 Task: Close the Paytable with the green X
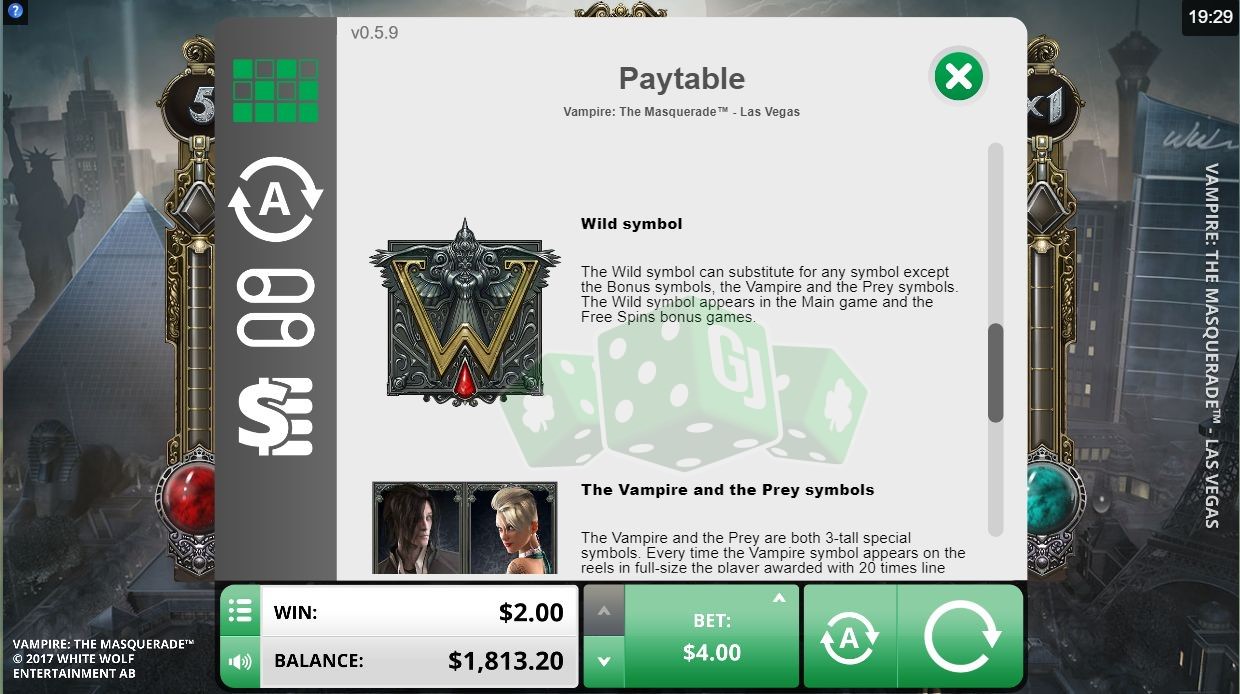(x=958, y=76)
